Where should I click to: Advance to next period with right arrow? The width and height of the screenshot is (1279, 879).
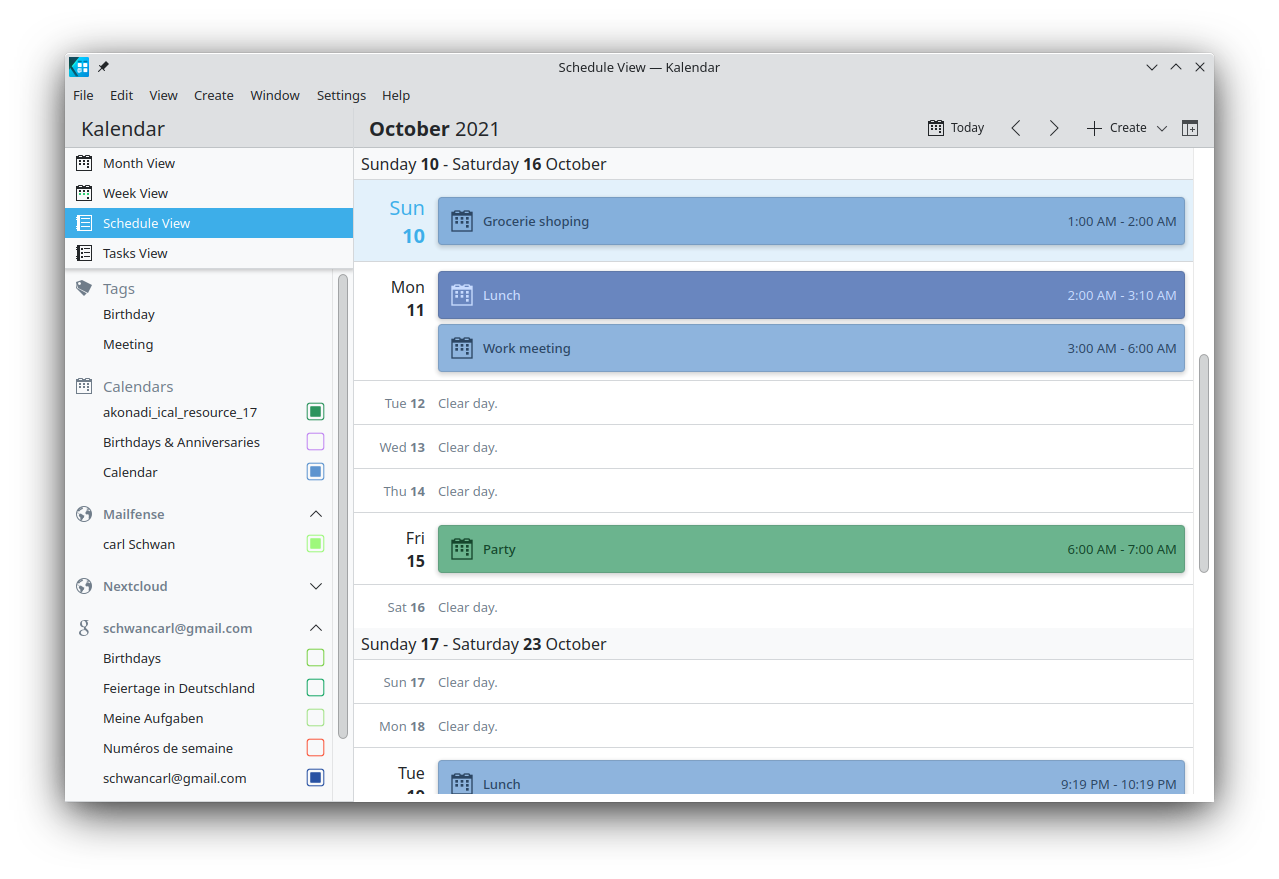coord(1054,128)
